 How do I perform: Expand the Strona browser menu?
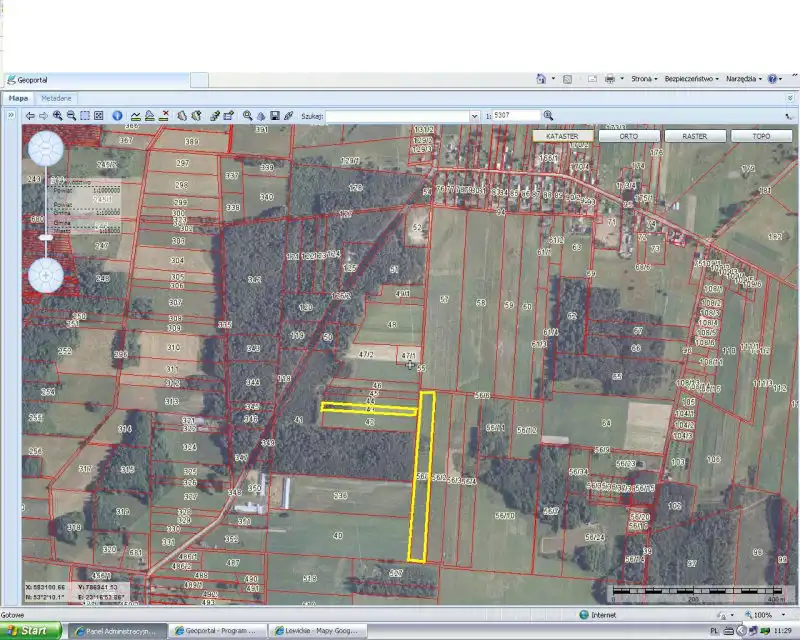coord(644,78)
